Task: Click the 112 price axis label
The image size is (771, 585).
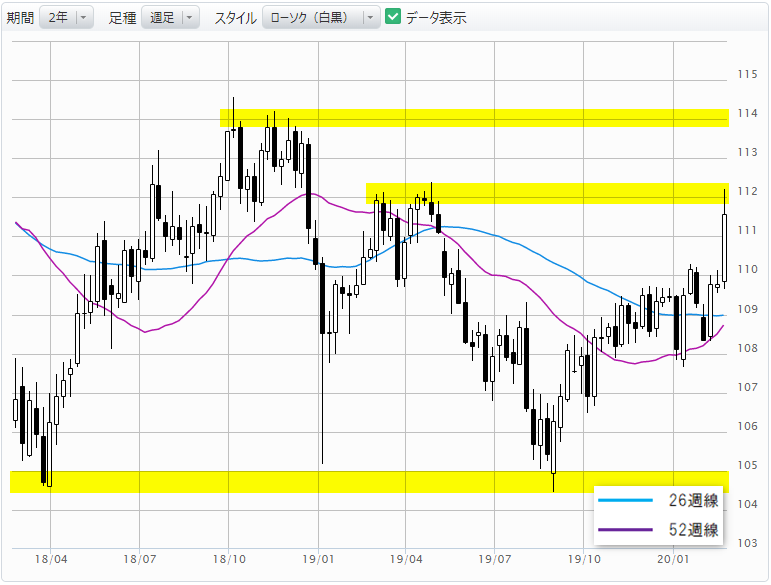Action: (x=747, y=191)
